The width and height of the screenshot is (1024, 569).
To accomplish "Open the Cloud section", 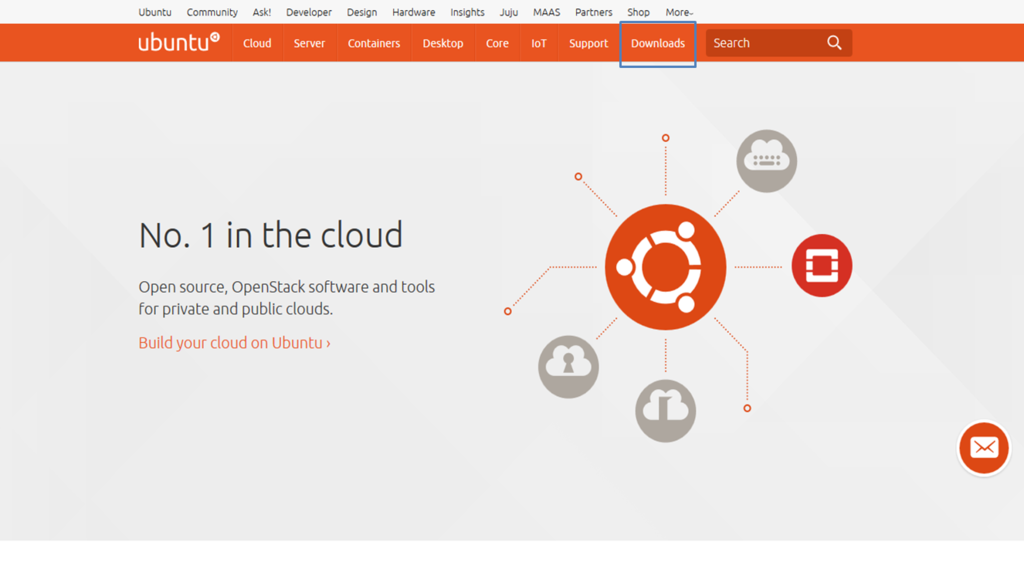I will click(x=257, y=43).
